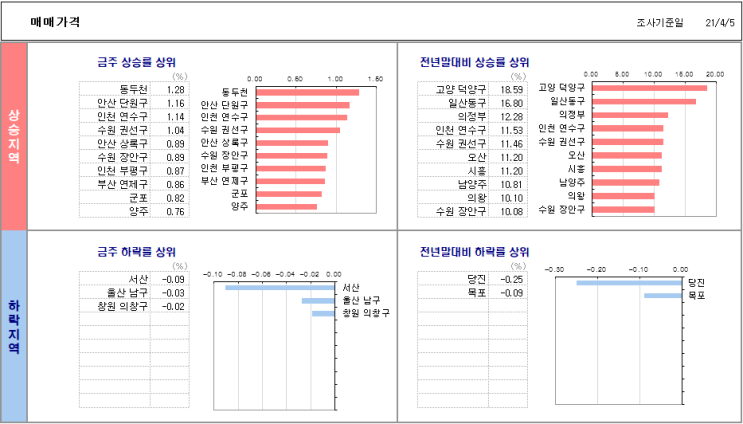Image resolution: width=743 pixels, height=424 pixels.
Task: Click the '전년말대비 상승률 상위' heading
Action: [475, 62]
